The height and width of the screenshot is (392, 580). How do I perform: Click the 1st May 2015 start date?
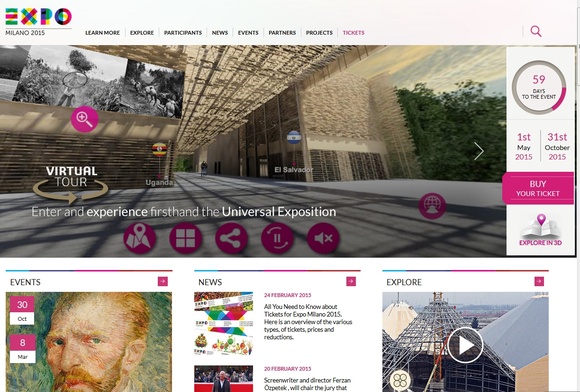(x=524, y=146)
